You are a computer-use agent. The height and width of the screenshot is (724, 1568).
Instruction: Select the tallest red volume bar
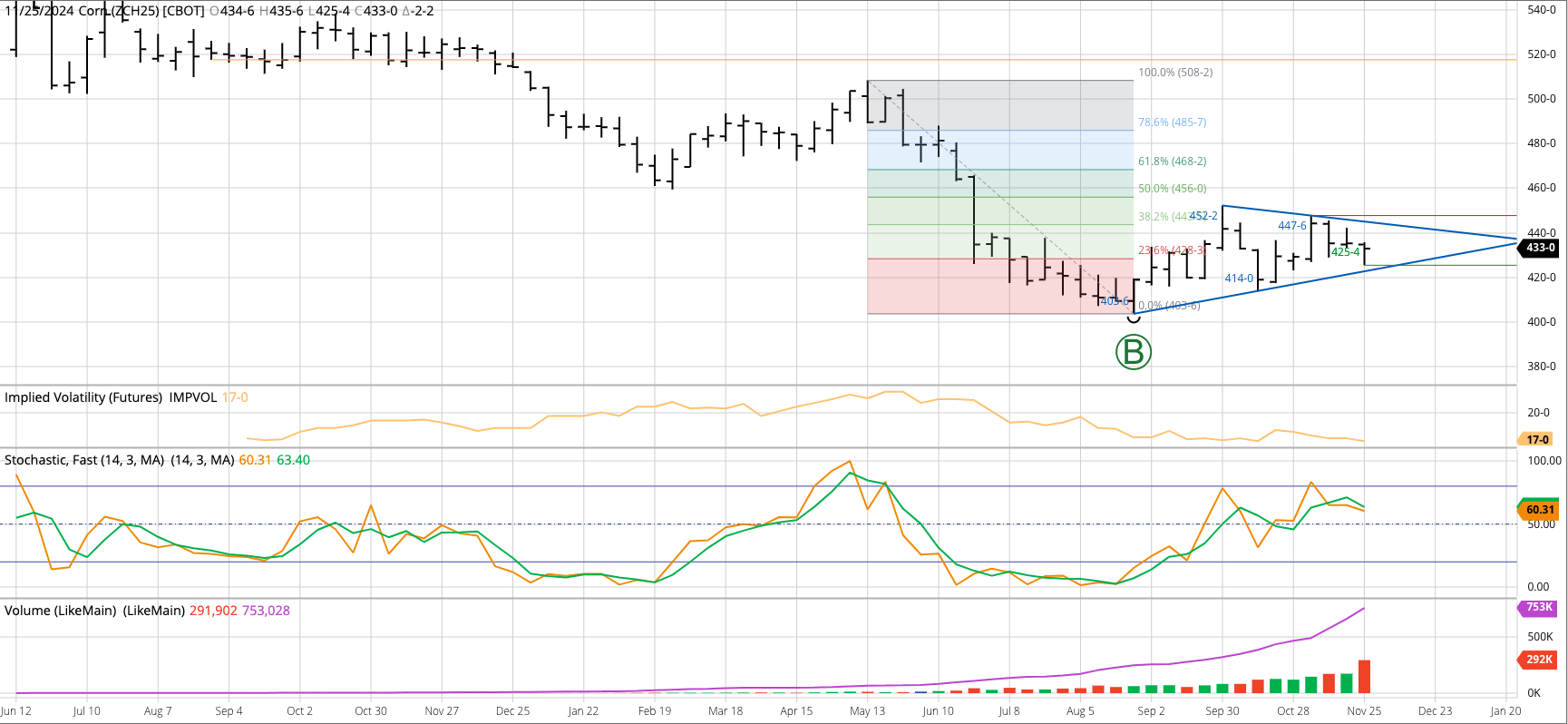1364,677
